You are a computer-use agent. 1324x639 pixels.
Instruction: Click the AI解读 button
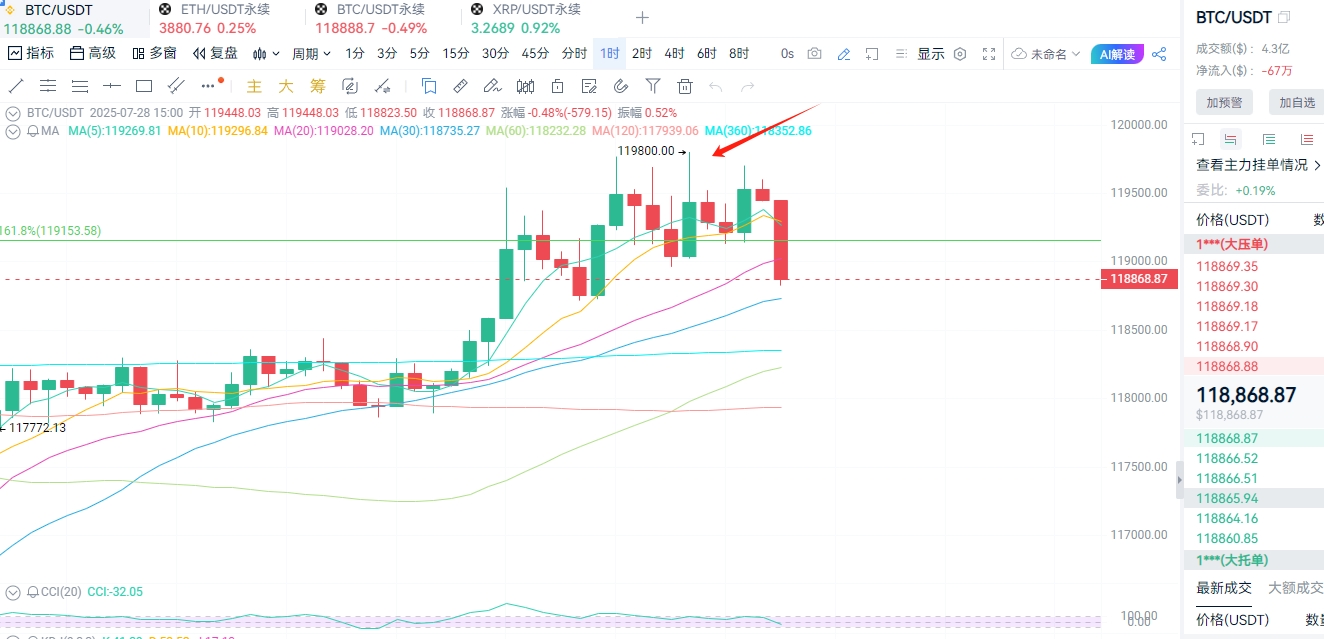pos(1118,54)
